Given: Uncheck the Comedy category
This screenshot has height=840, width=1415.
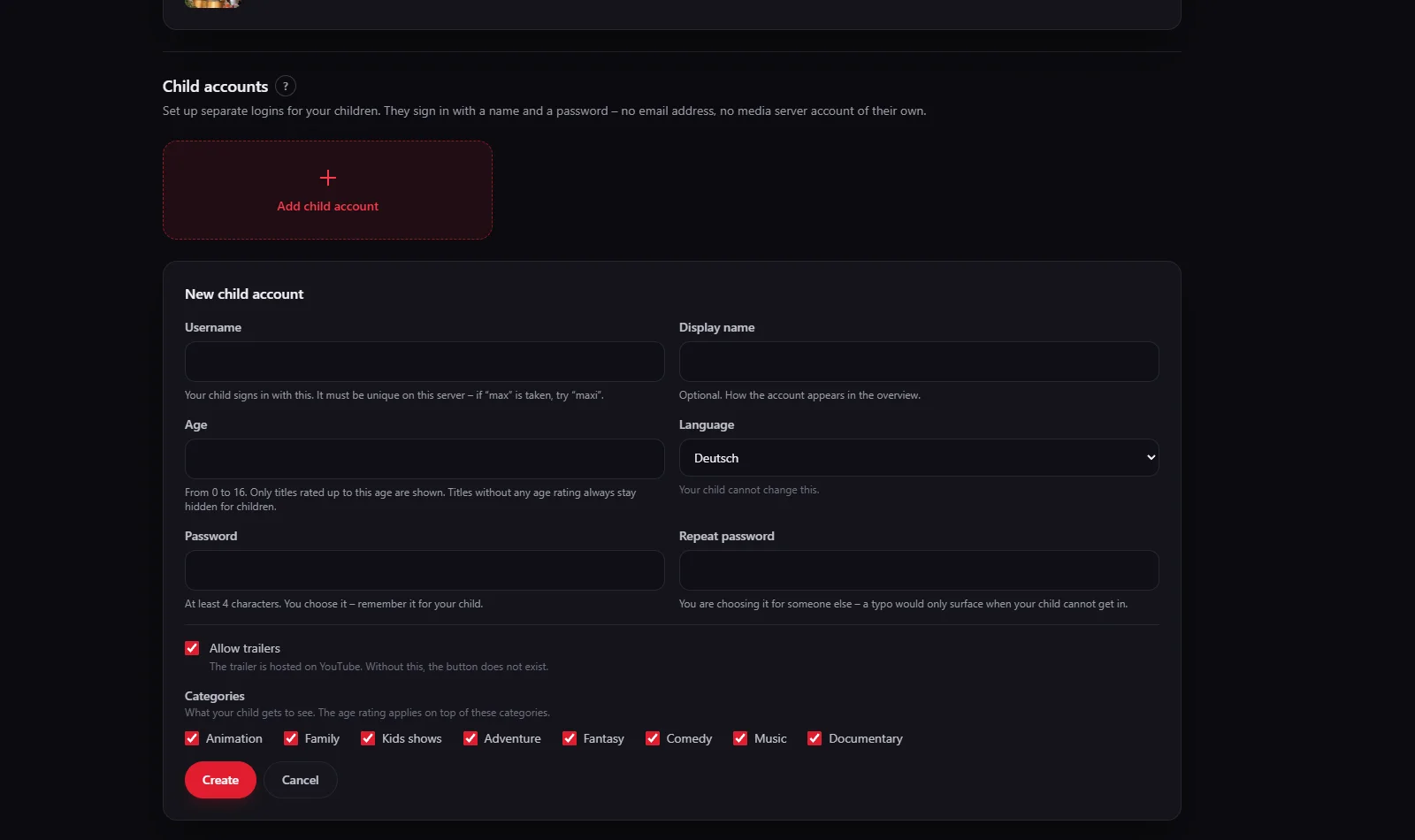Looking at the screenshot, I should click(x=653, y=738).
